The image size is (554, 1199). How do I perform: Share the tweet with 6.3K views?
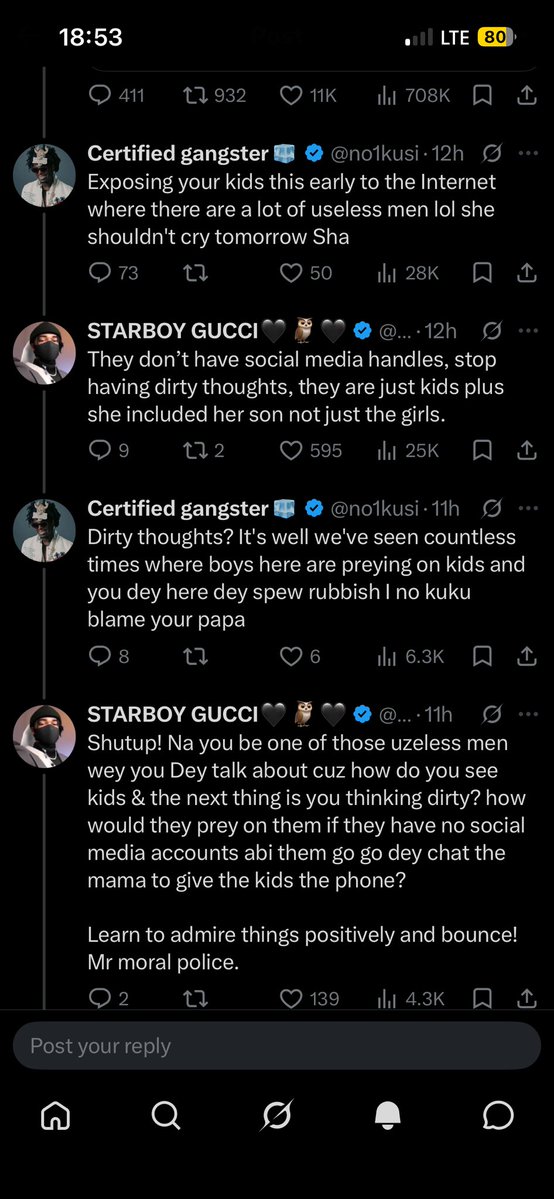pos(526,655)
